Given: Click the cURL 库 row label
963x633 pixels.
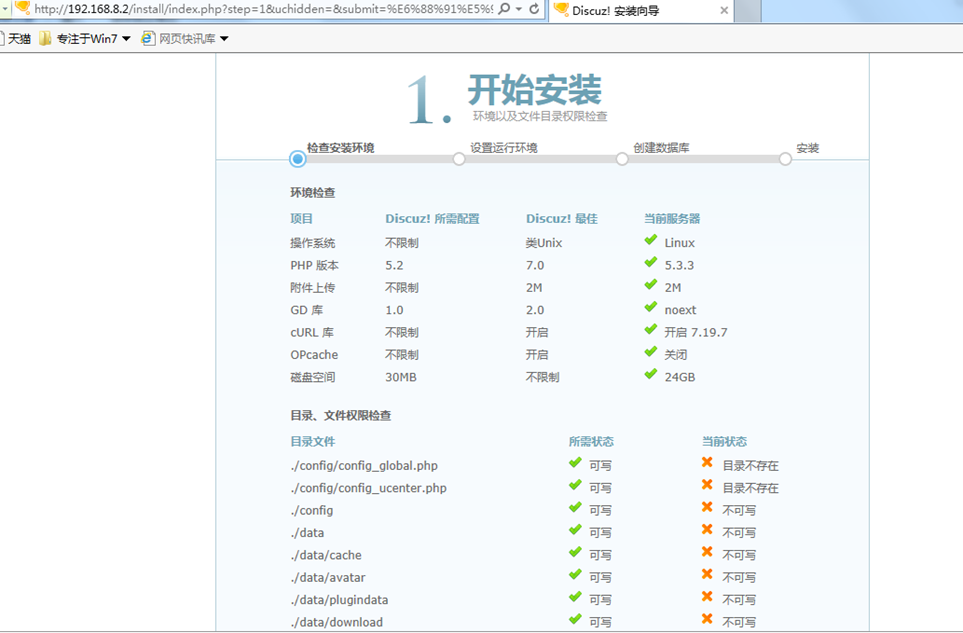Looking at the screenshot, I should pyautogui.click(x=312, y=333).
